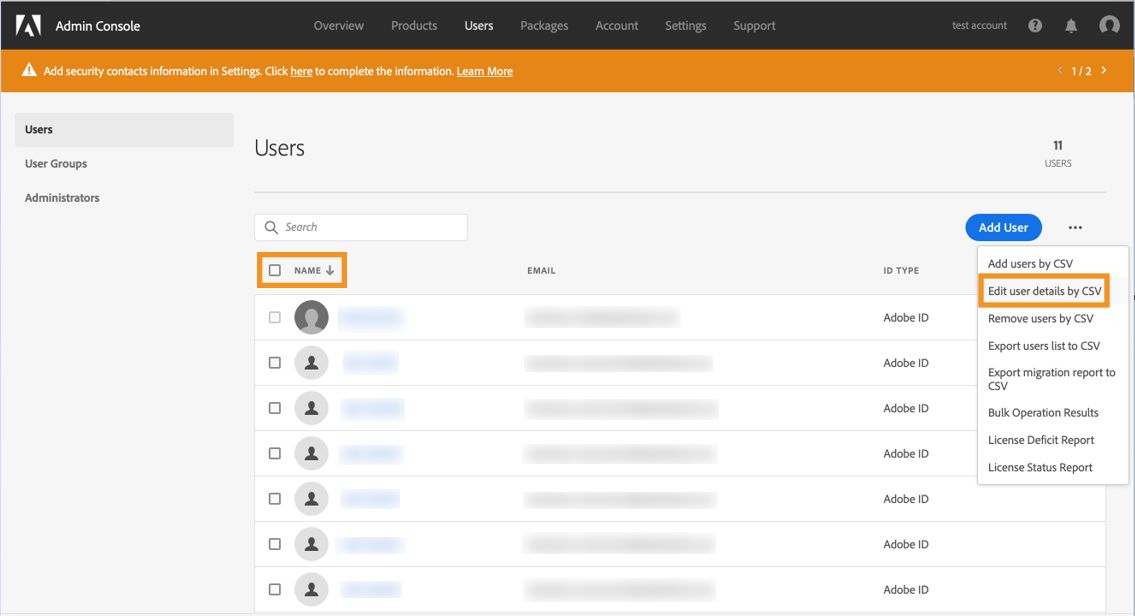
Task: Open the Account tab
Action: [x=617, y=25]
